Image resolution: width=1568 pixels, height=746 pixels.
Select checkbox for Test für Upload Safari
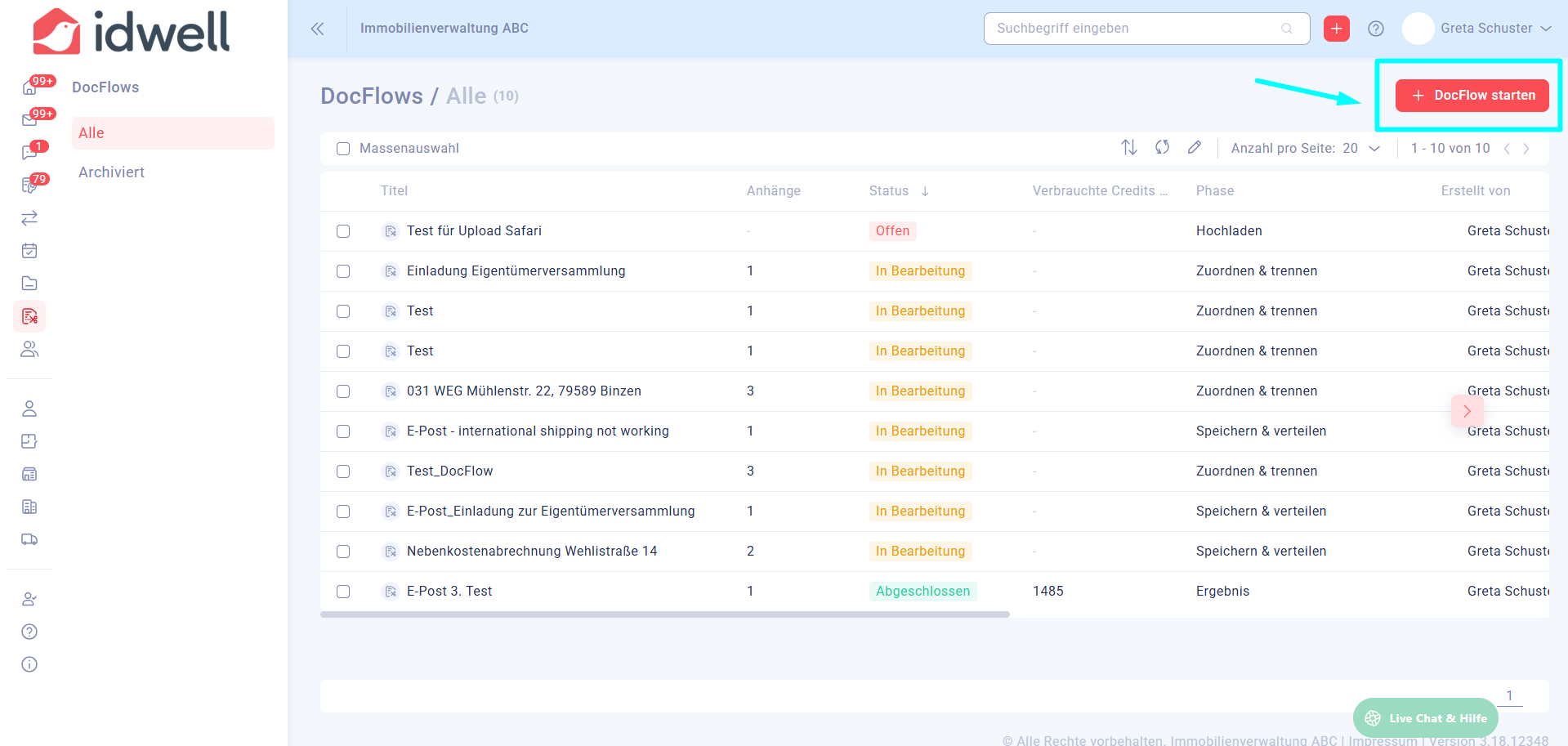pyautogui.click(x=343, y=231)
